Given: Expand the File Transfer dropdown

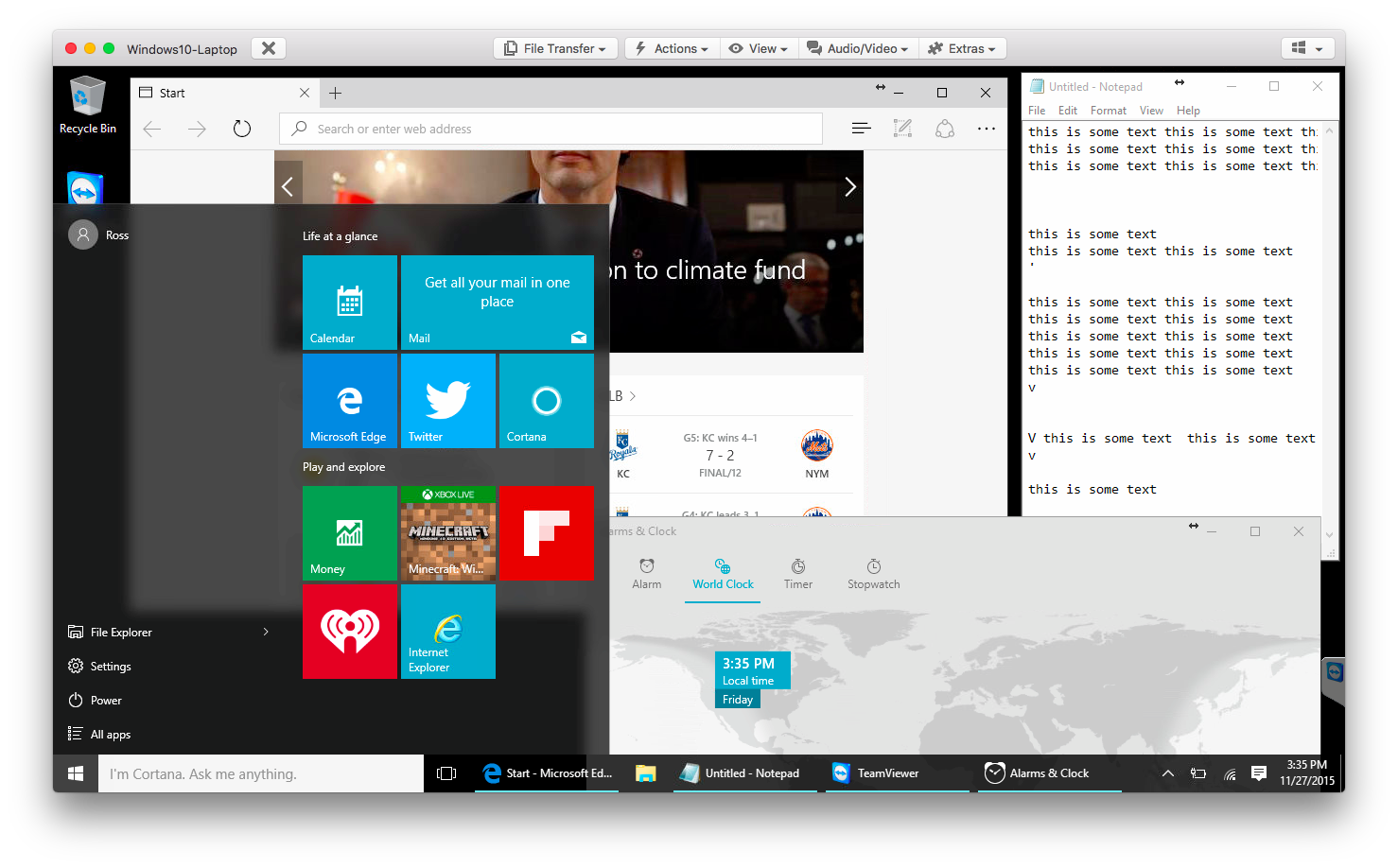Looking at the screenshot, I should pos(555,48).
